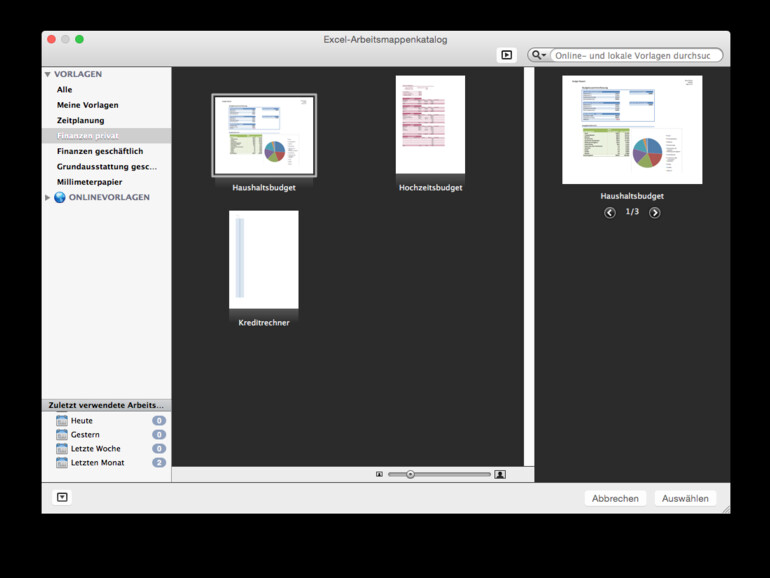This screenshot has width=770, height=578.
Task: Click the Haushaltsbudget label under preview
Action: point(632,196)
